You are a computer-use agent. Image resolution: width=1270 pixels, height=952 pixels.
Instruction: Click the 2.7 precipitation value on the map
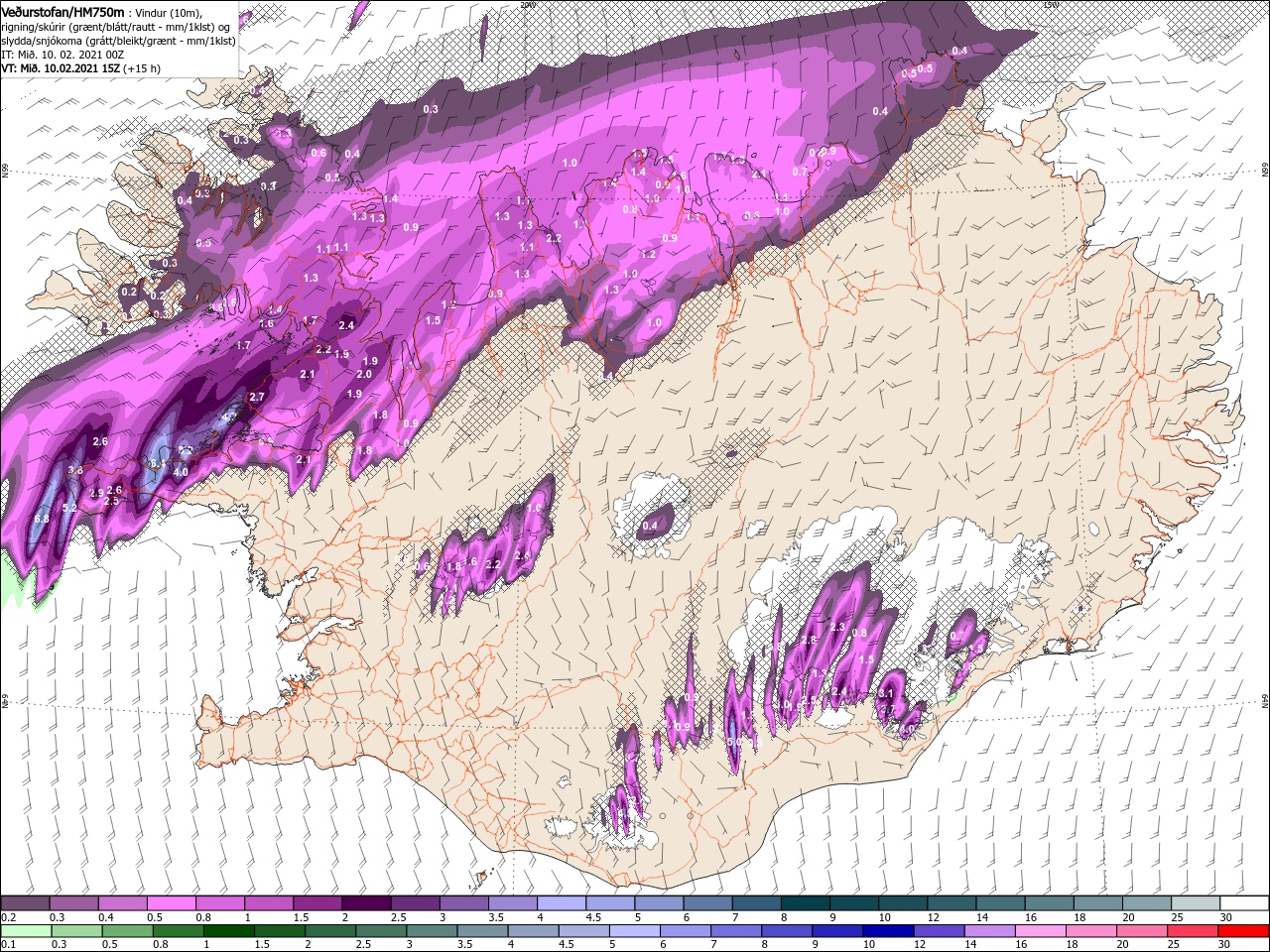[257, 397]
